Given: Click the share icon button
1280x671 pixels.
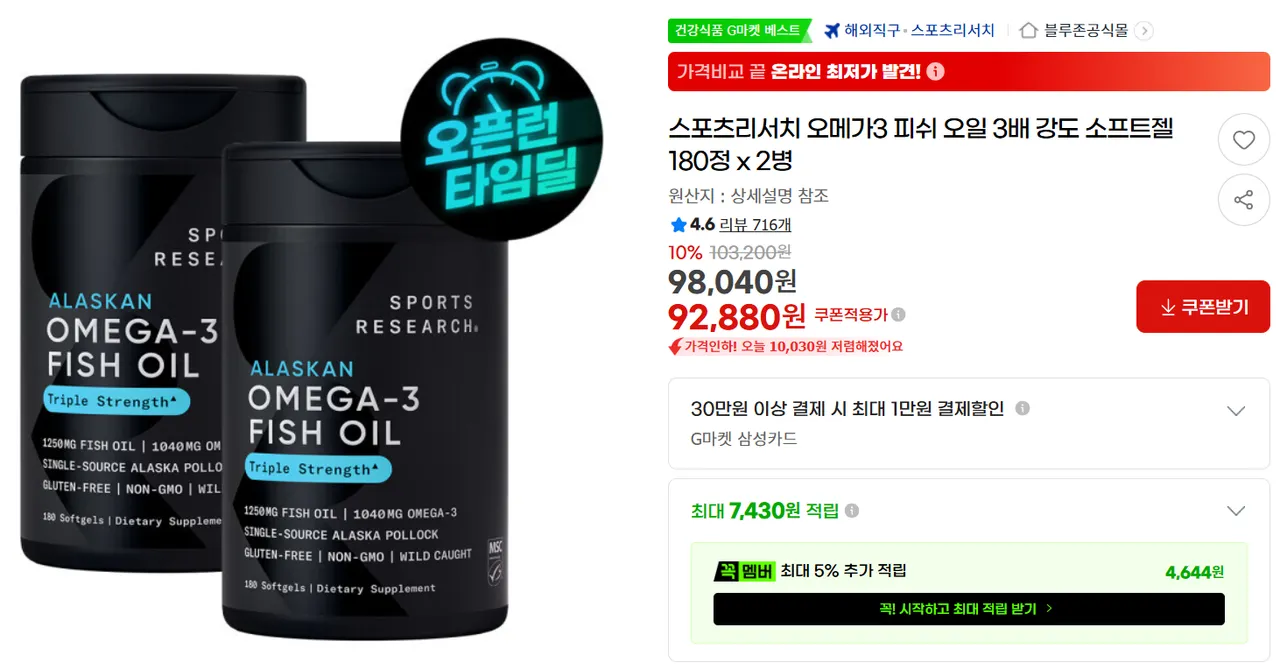Looking at the screenshot, I should point(1243,200).
